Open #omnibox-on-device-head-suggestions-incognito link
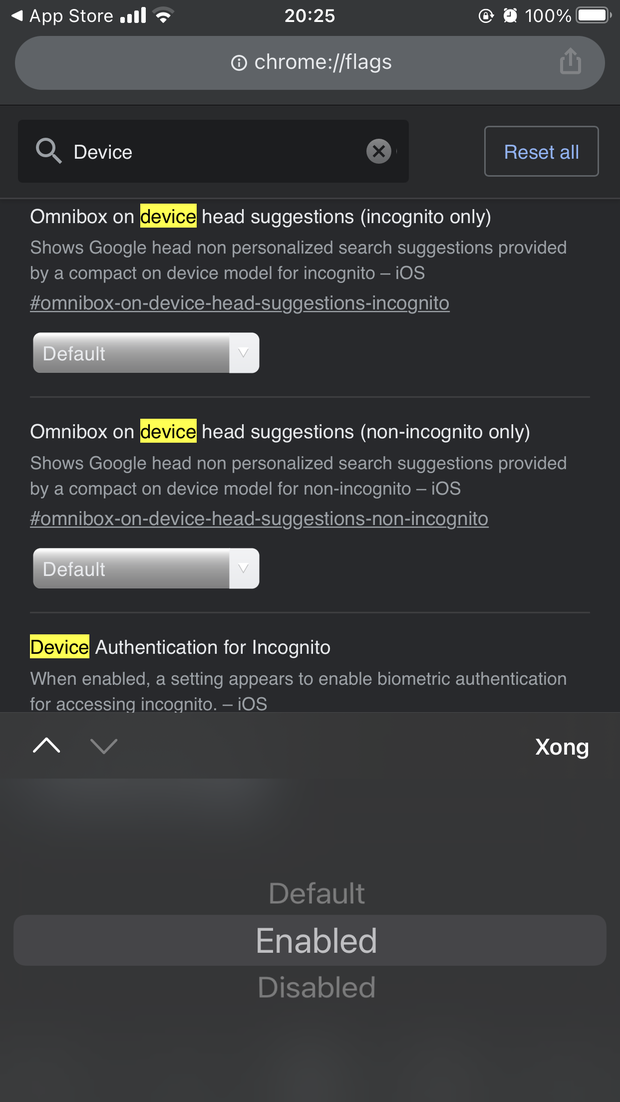The image size is (620, 1102). [240, 303]
